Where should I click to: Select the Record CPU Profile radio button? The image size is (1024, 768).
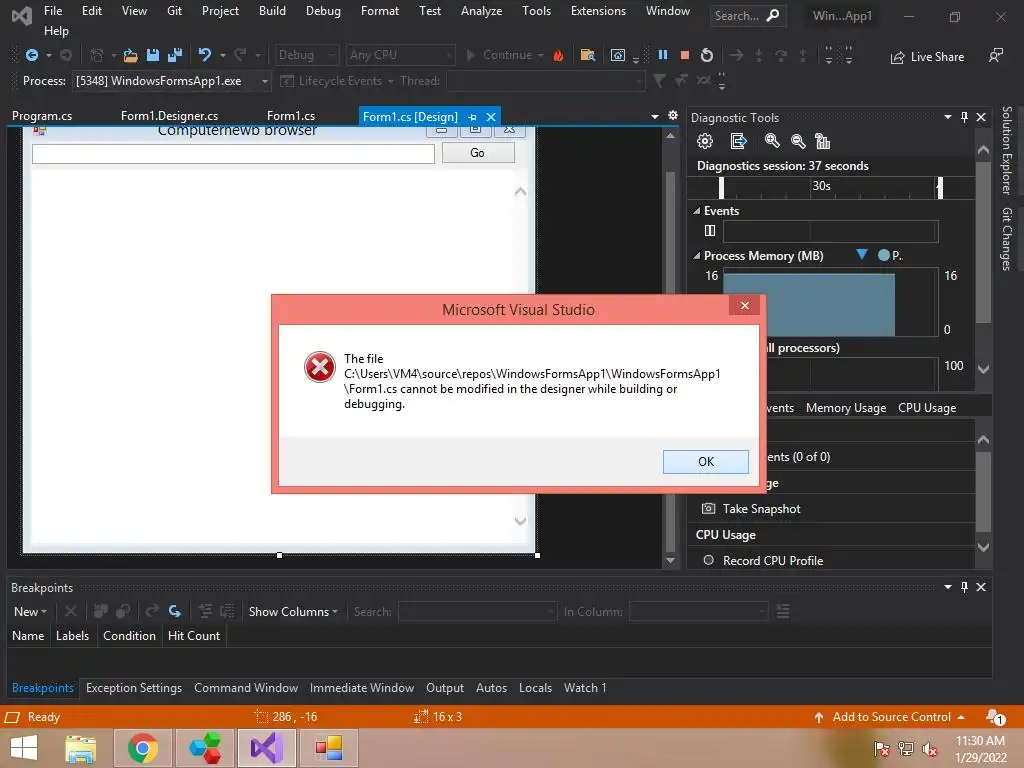(x=709, y=560)
